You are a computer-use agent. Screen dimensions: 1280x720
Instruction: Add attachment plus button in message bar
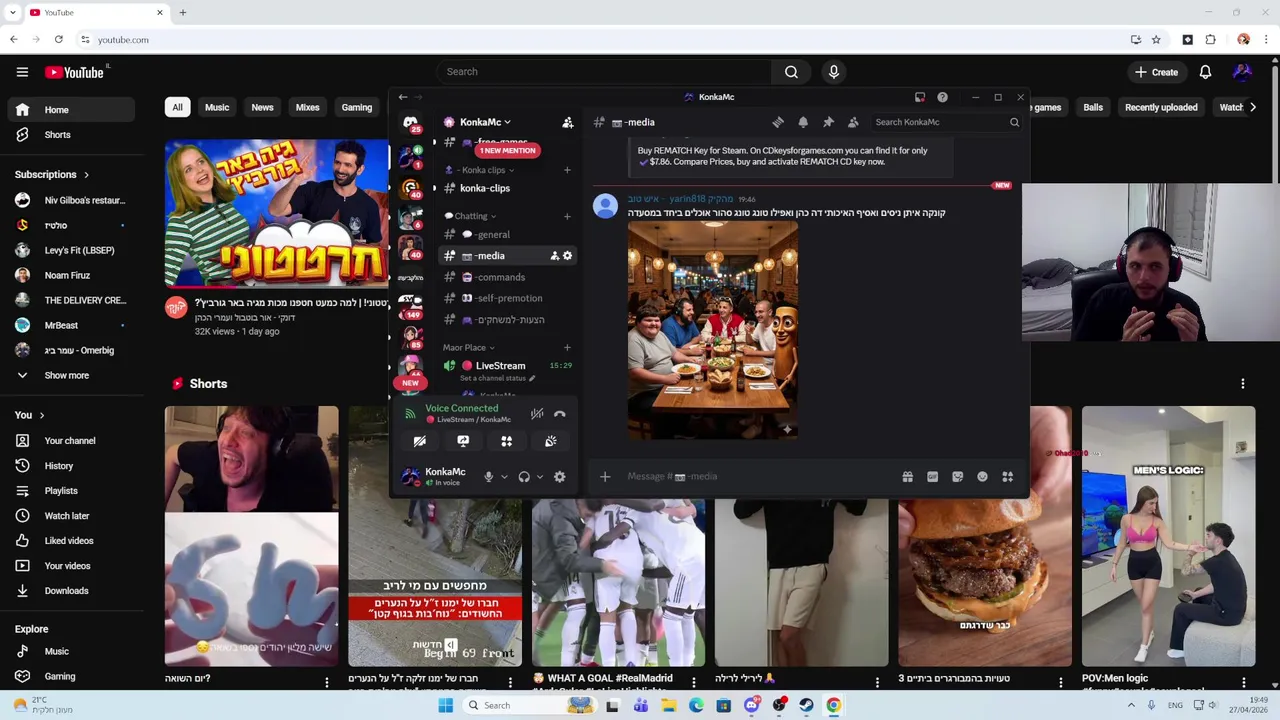pos(605,477)
